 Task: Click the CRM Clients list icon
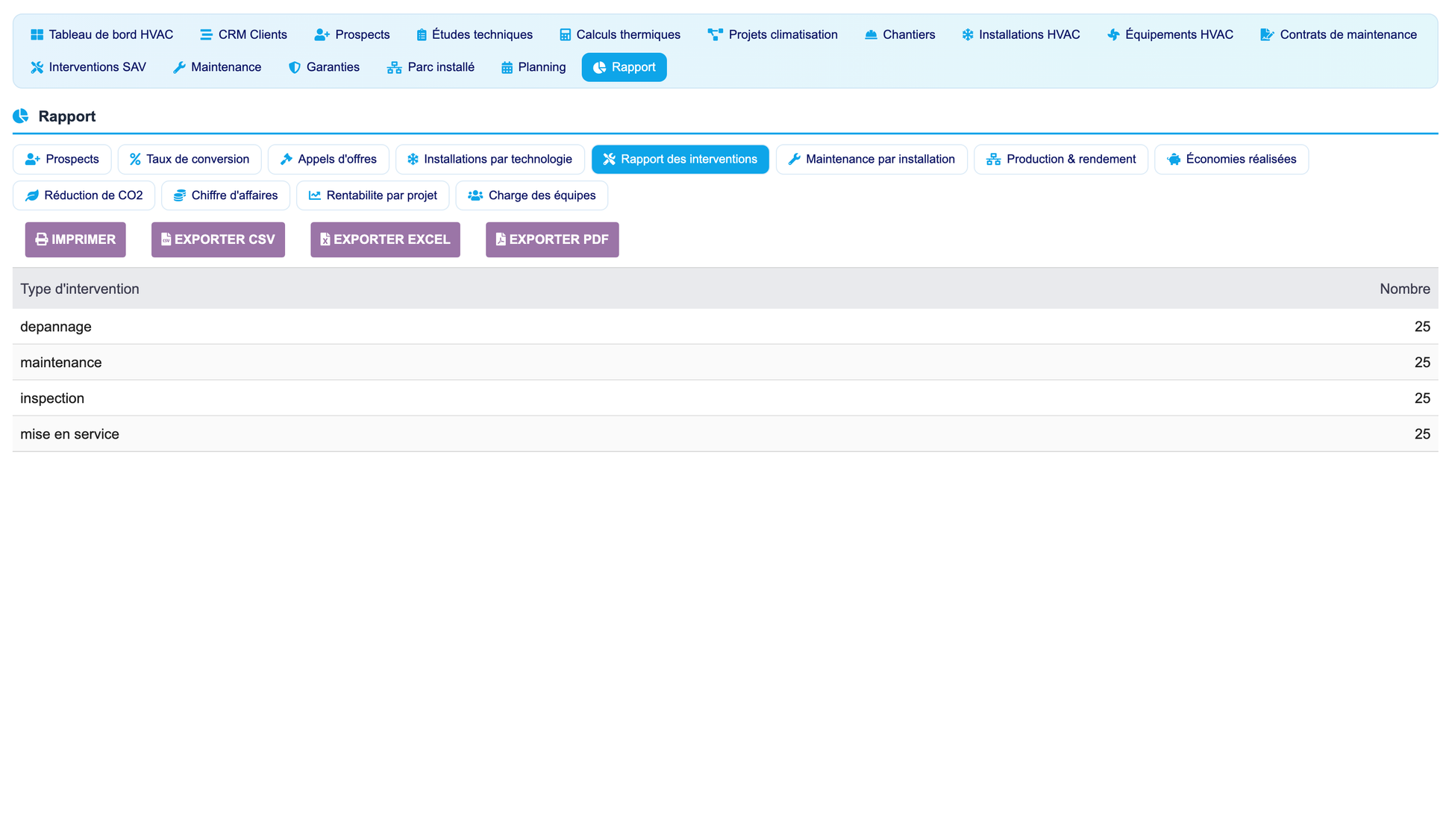206,35
